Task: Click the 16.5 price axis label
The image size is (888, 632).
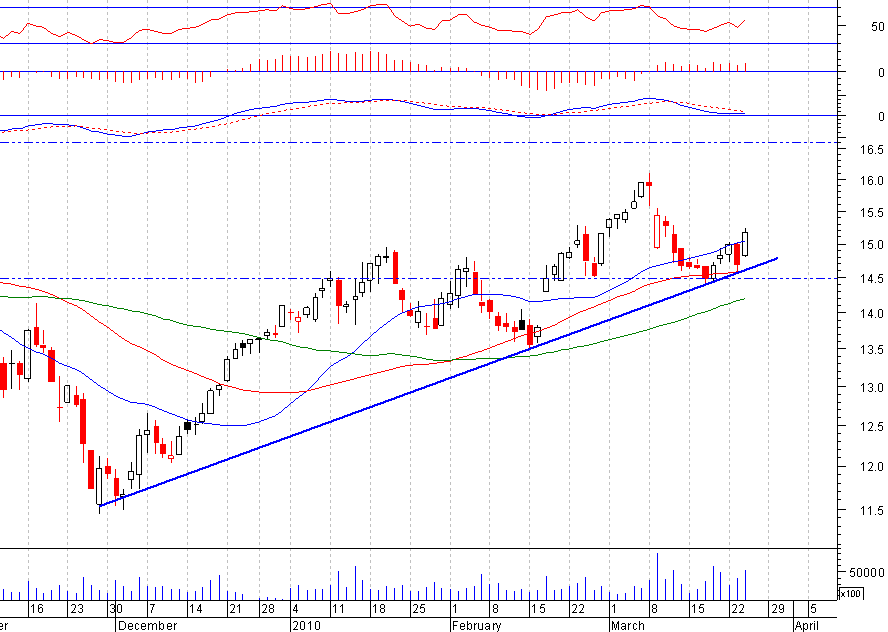Action: click(x=872, y=150)
